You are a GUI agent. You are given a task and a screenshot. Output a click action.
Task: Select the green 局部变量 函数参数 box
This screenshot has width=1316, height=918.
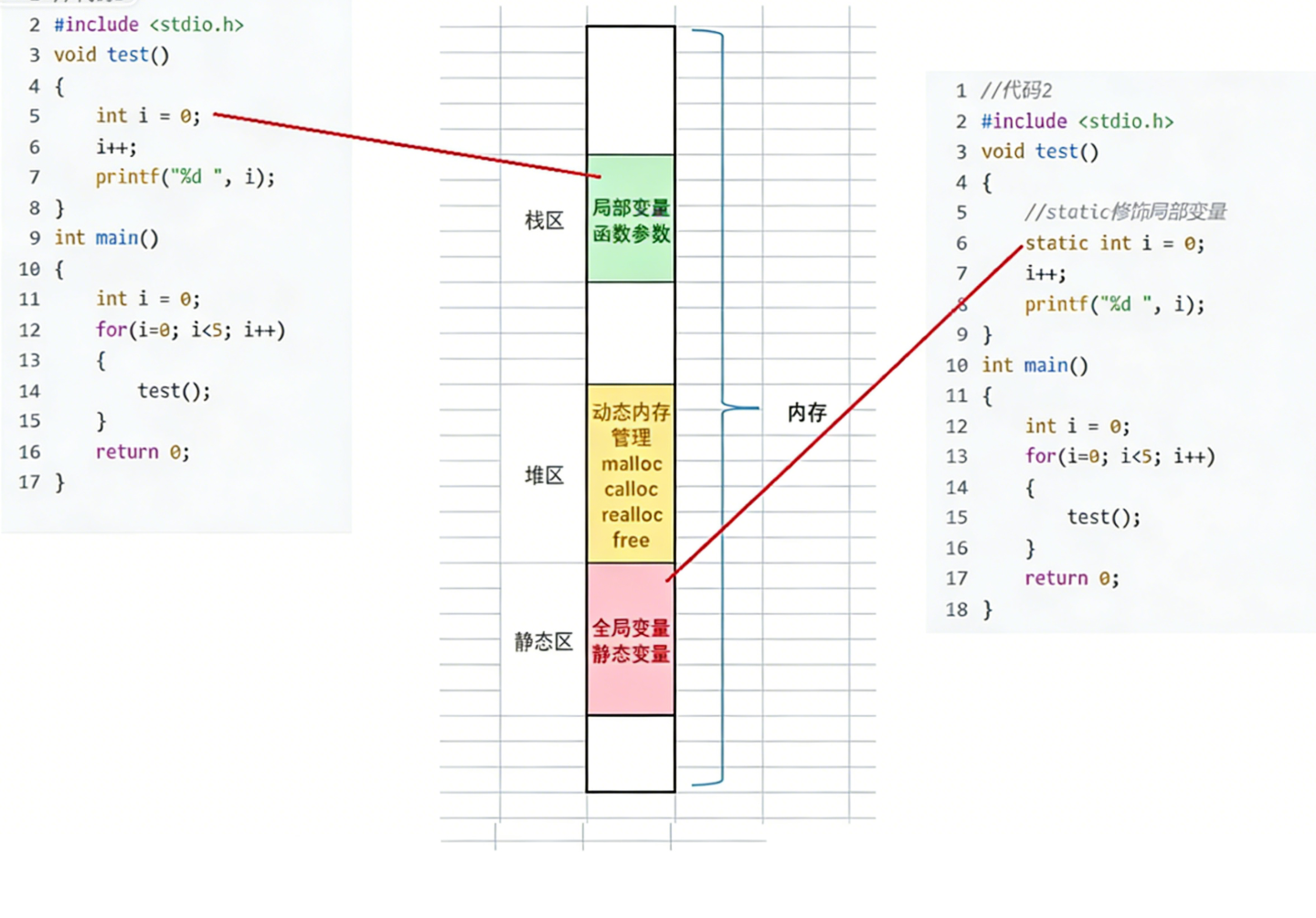[631, 218]
